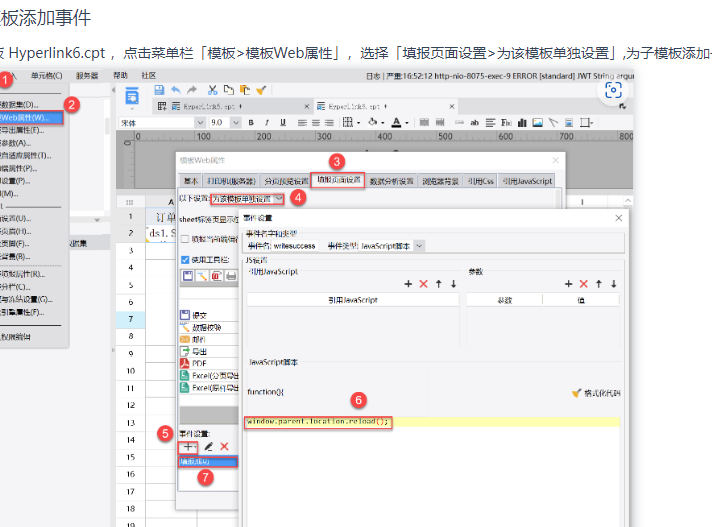Click the red delete X under 事件设置
The width and height of the screenshot is (712, 527).
[x=224, y=447]
